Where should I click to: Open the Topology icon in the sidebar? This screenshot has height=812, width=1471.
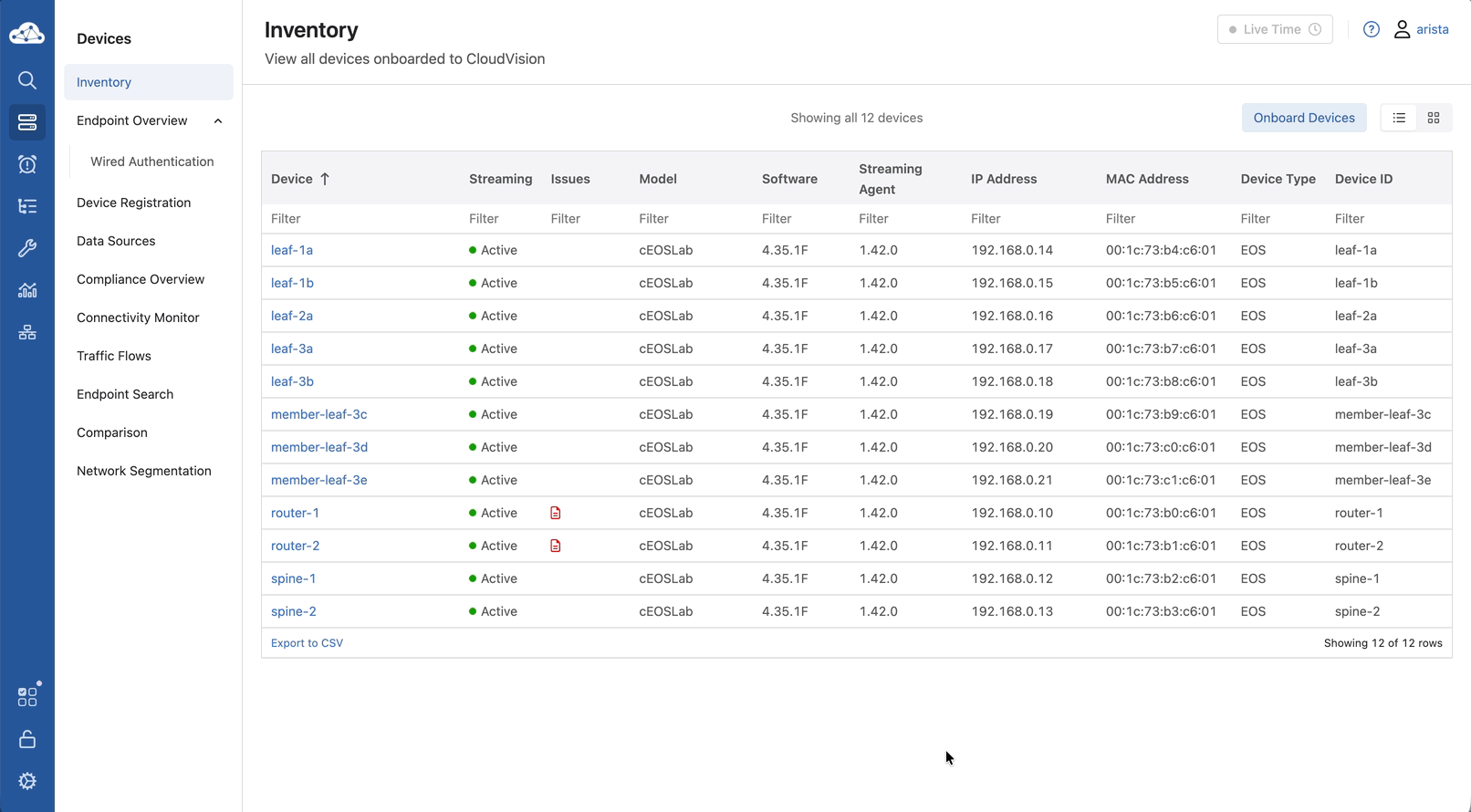point(27,332)
